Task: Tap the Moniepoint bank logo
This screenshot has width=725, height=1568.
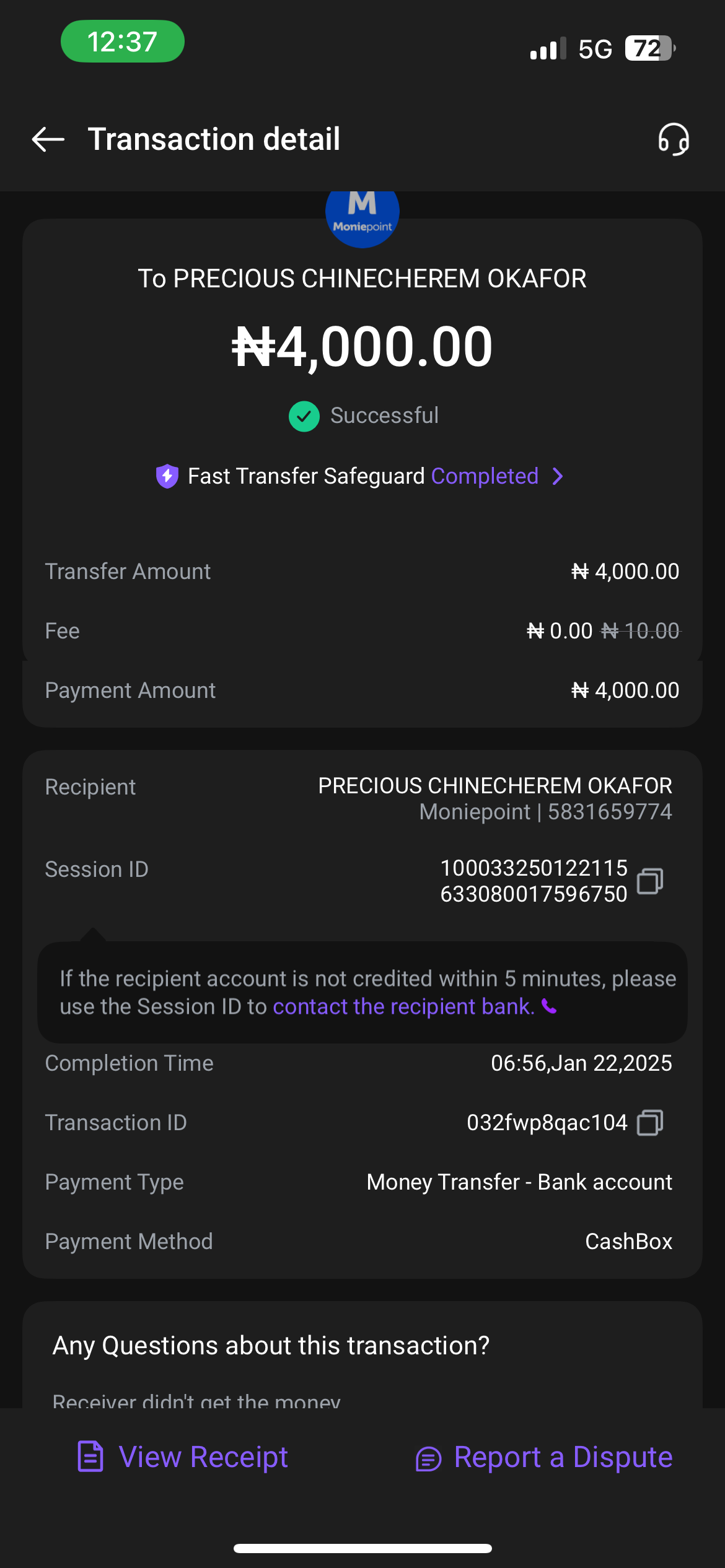Action: pos(362,214)
